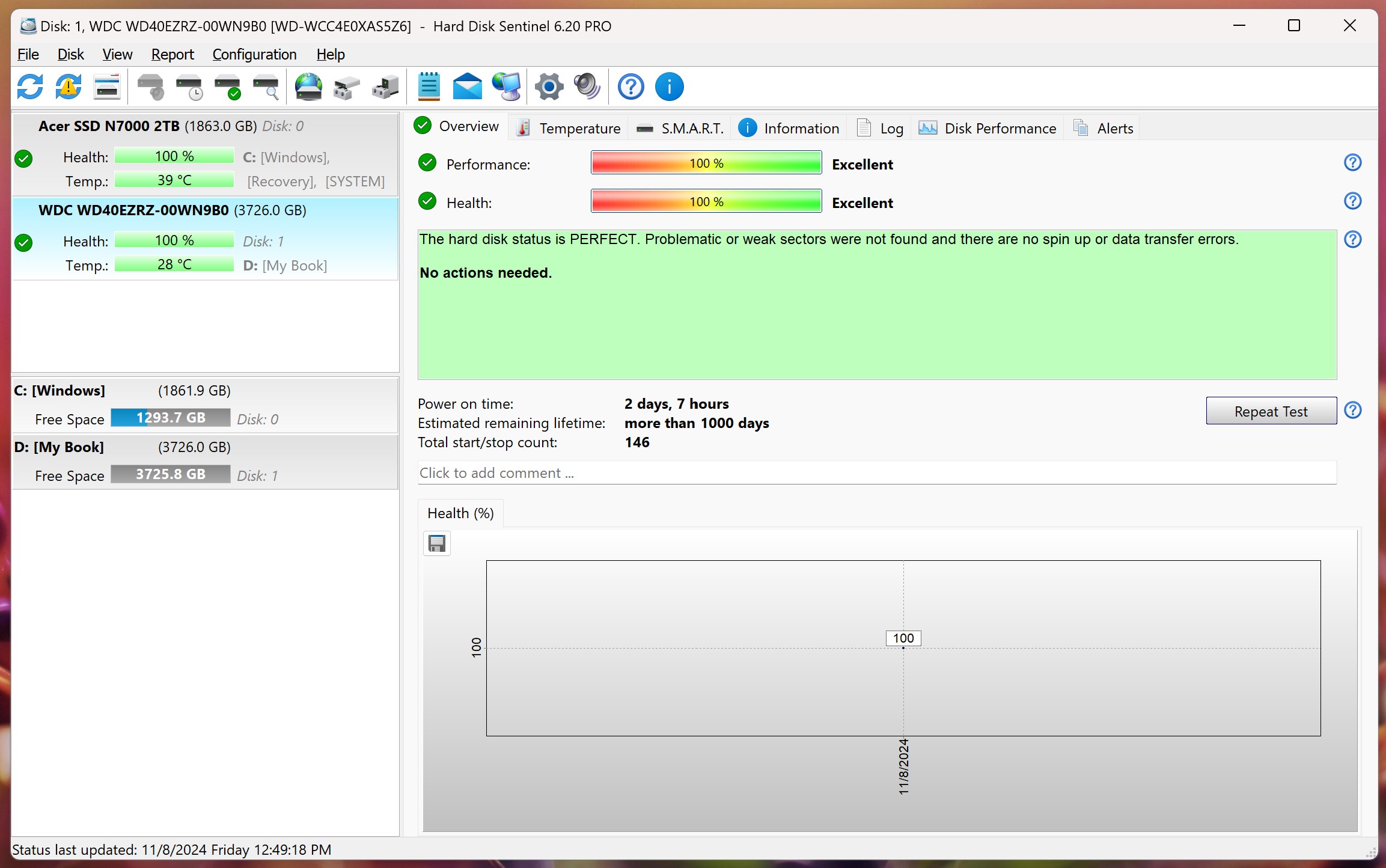Screen dimensions: 1386x868
Task: Maximize the Hard Disk Sentinel window
Action: click(x=1294, y=26)
